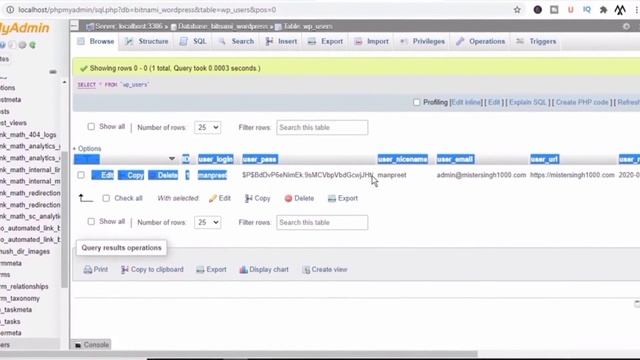
Task: Click the green reload navigation icon in sidebar
Action: [32, 45]
